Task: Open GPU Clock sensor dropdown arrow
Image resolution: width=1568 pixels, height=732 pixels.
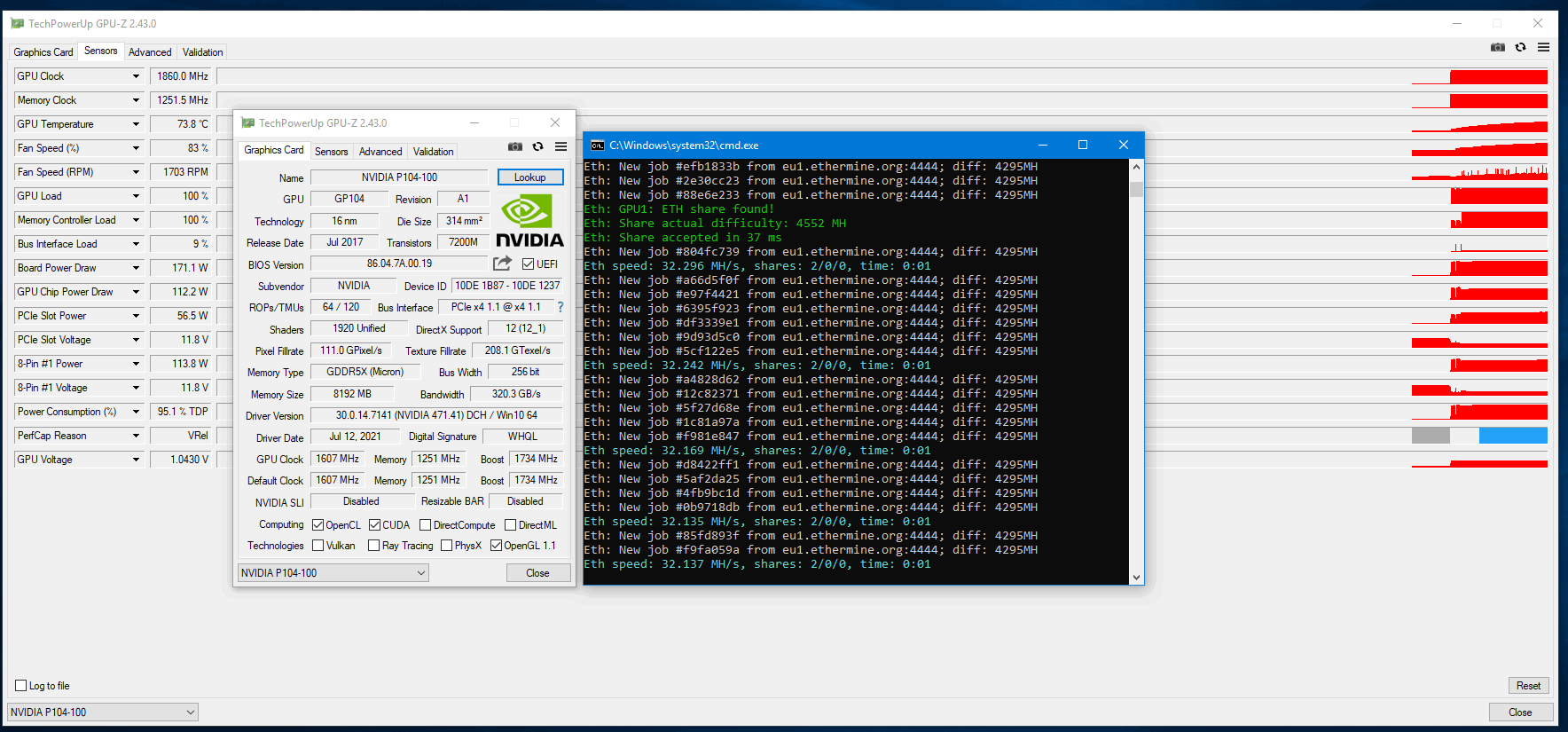Action: [136, 76]
